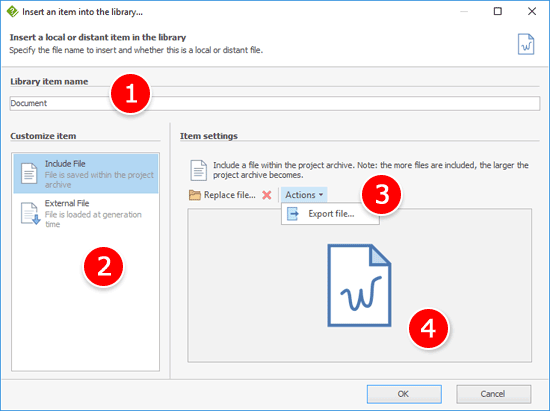Image resolution: width=550 pixels, height=411 pixels.
Task: Choose Export file... from the menu
Action: pos(330,214)
